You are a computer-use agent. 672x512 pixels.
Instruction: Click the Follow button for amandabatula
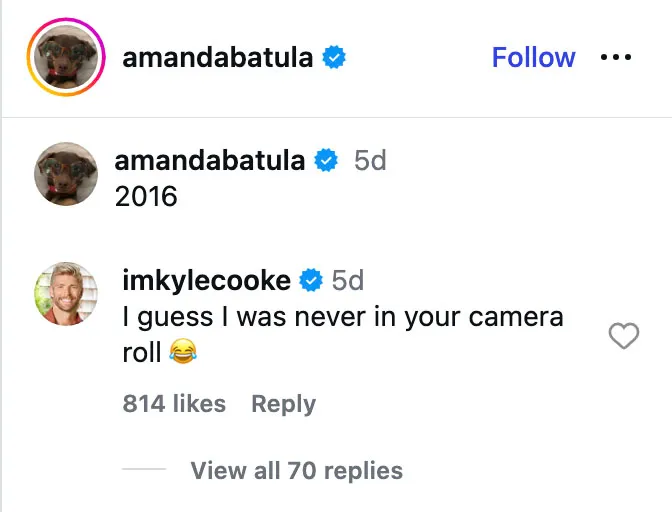click(x=533, y=58)
